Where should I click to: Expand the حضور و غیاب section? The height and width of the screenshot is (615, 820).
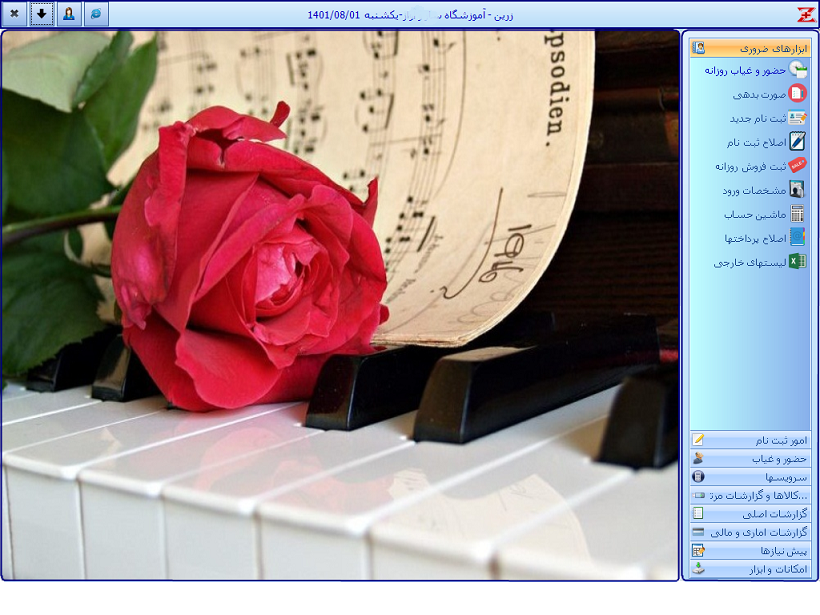coord(750,458)
